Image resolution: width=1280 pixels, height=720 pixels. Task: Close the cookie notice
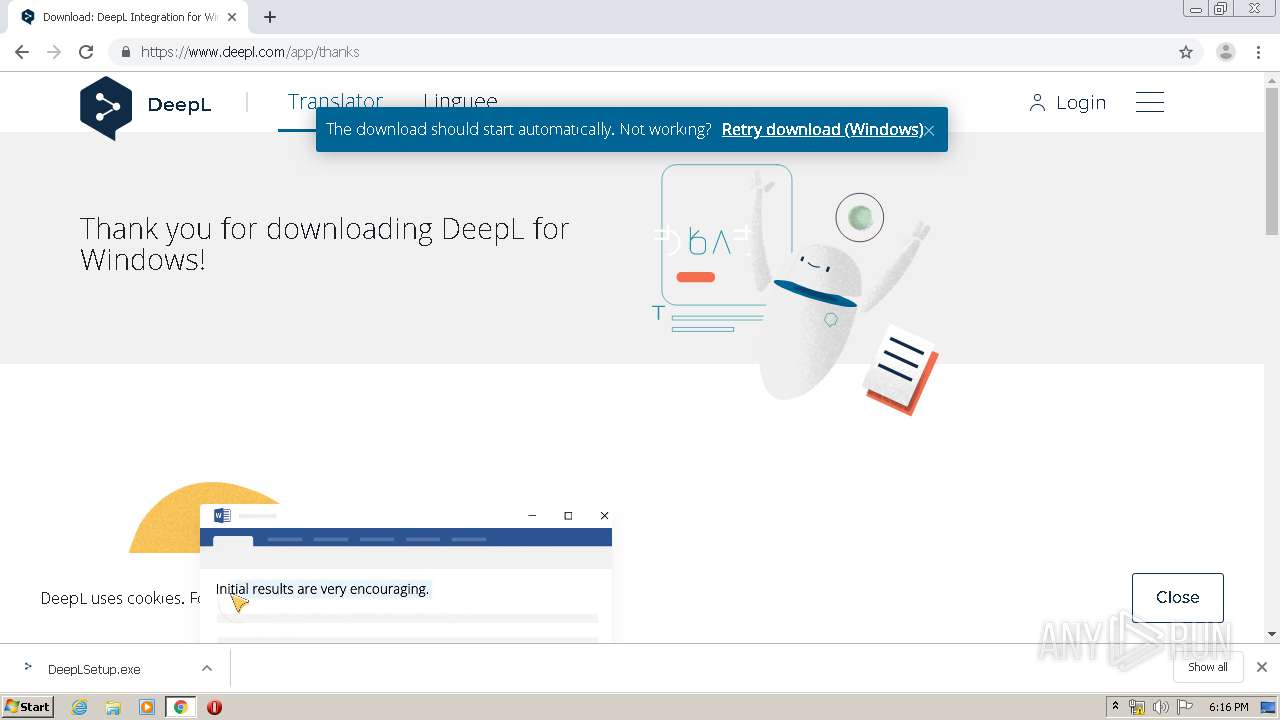[1178, 597]
